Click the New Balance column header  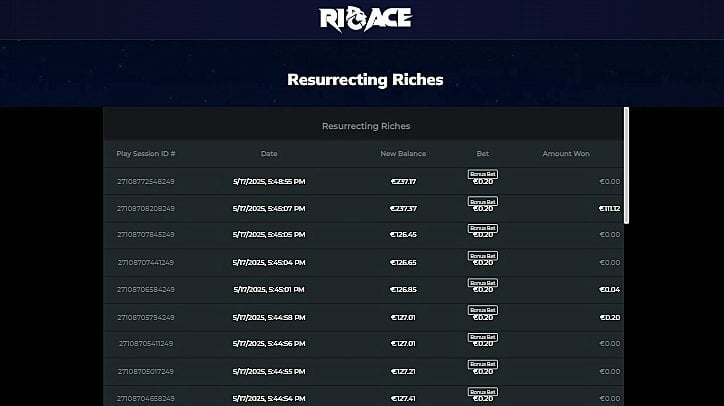(x=403, y=154)
